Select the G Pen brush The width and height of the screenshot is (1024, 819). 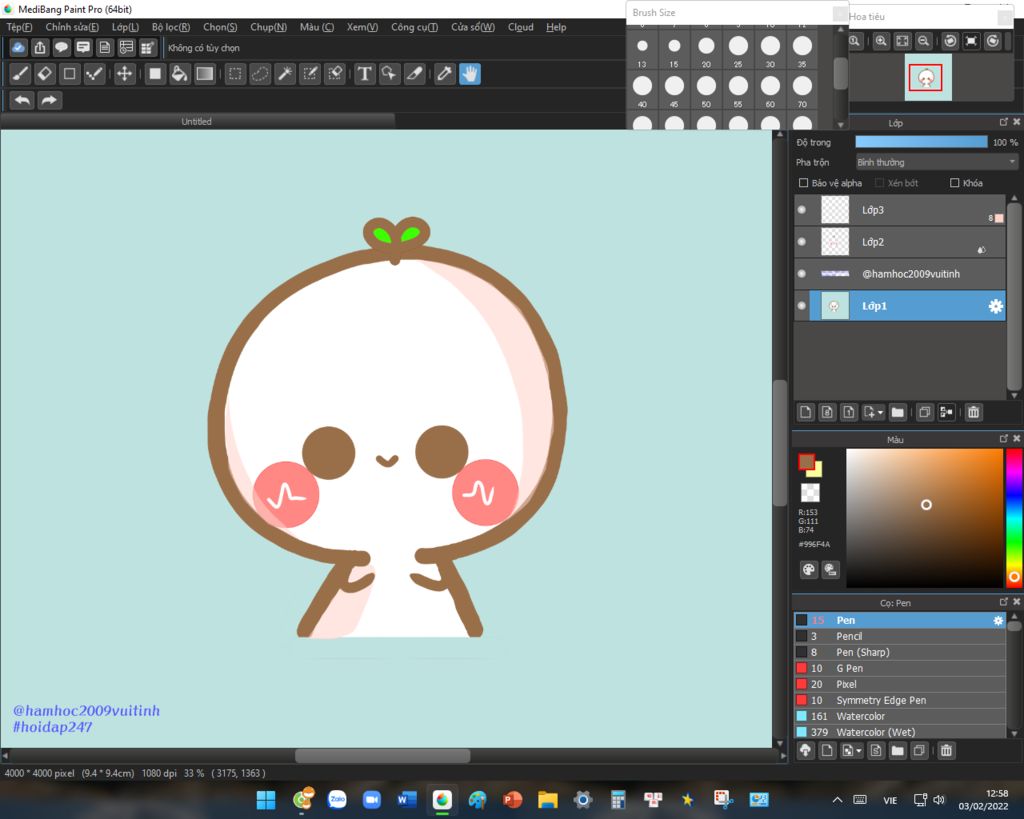(899, 668)
